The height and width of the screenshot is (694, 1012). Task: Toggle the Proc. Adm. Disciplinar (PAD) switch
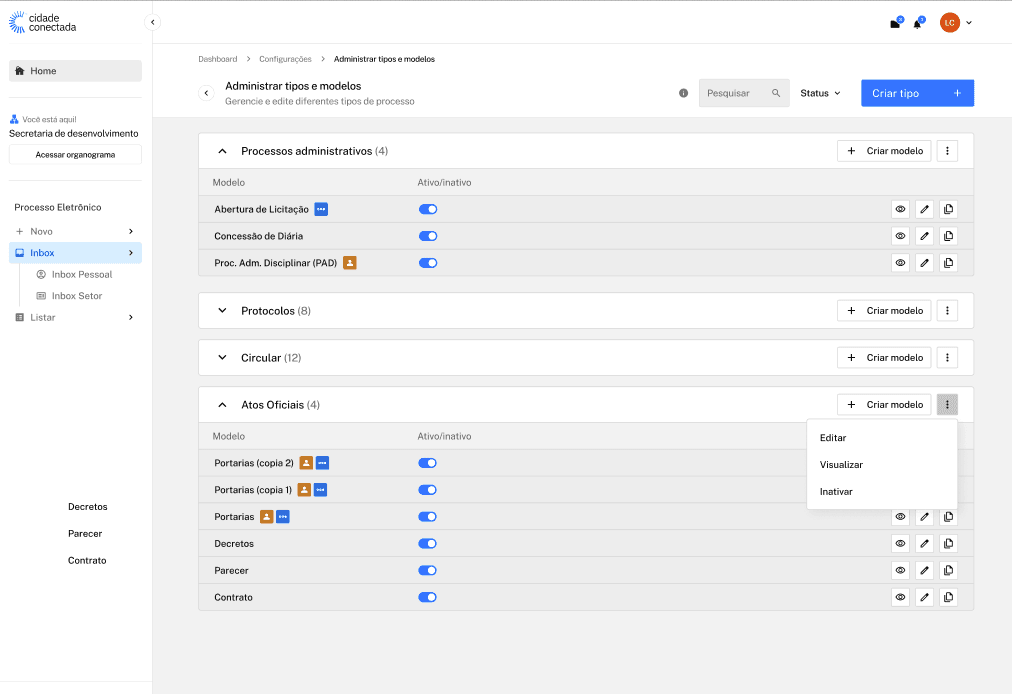point(428,263)
